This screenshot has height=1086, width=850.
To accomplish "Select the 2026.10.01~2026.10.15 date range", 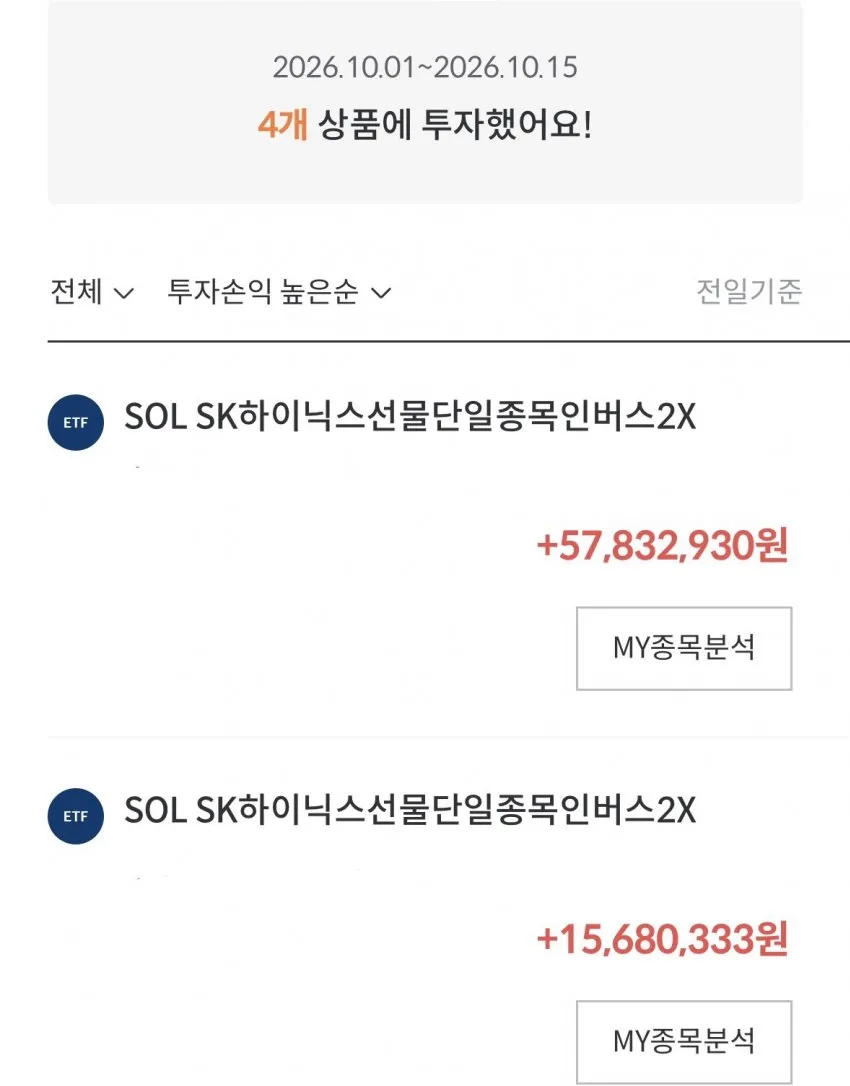I will coord(425,67).
